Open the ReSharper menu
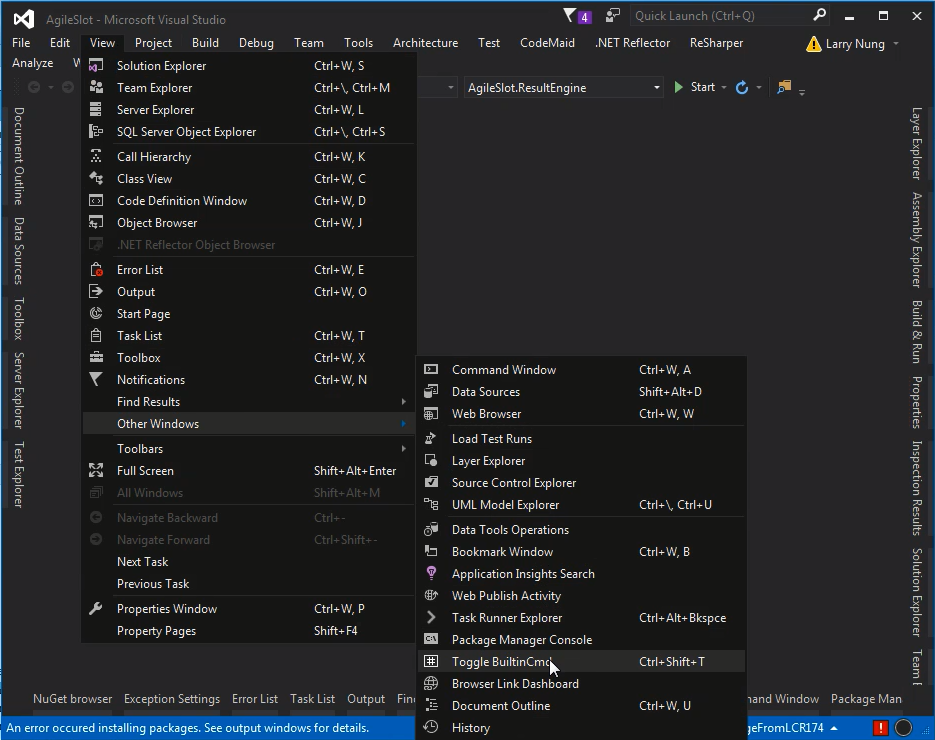The width and height of the screenshot is (935, 740). point(716,43)
